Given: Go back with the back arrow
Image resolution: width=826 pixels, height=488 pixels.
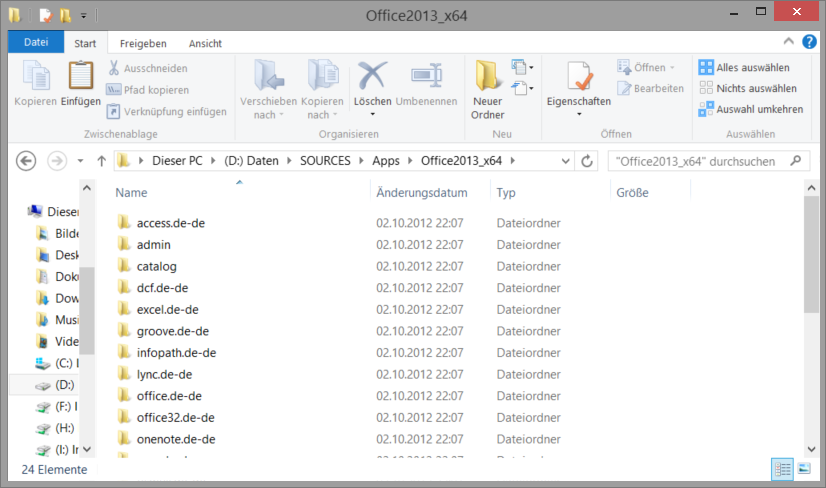Looking at the screenshot, I should point(26,161).
